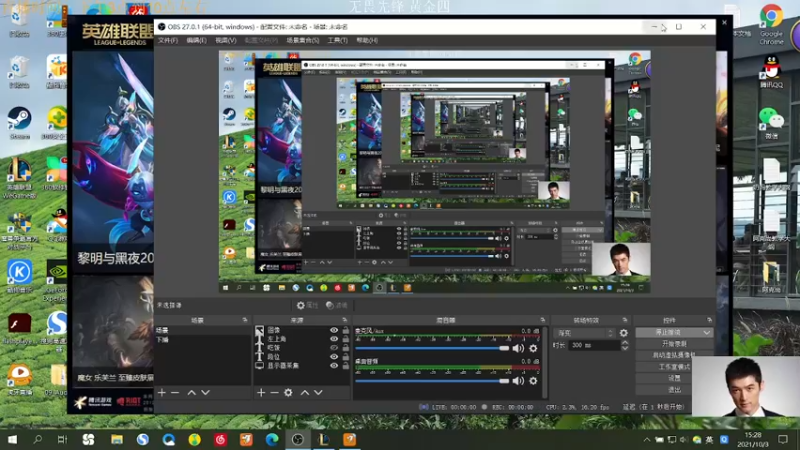Open 桌面音频 audio settings gear

click(533, 381)
